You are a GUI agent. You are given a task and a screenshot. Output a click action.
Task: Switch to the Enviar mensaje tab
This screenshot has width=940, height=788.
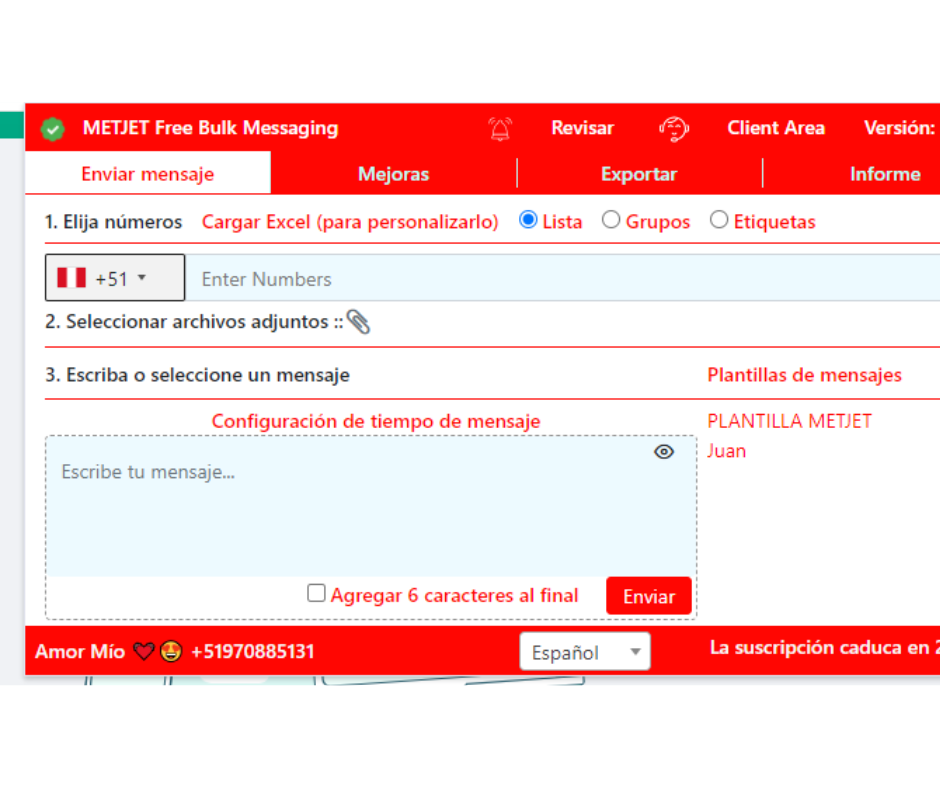148,174
